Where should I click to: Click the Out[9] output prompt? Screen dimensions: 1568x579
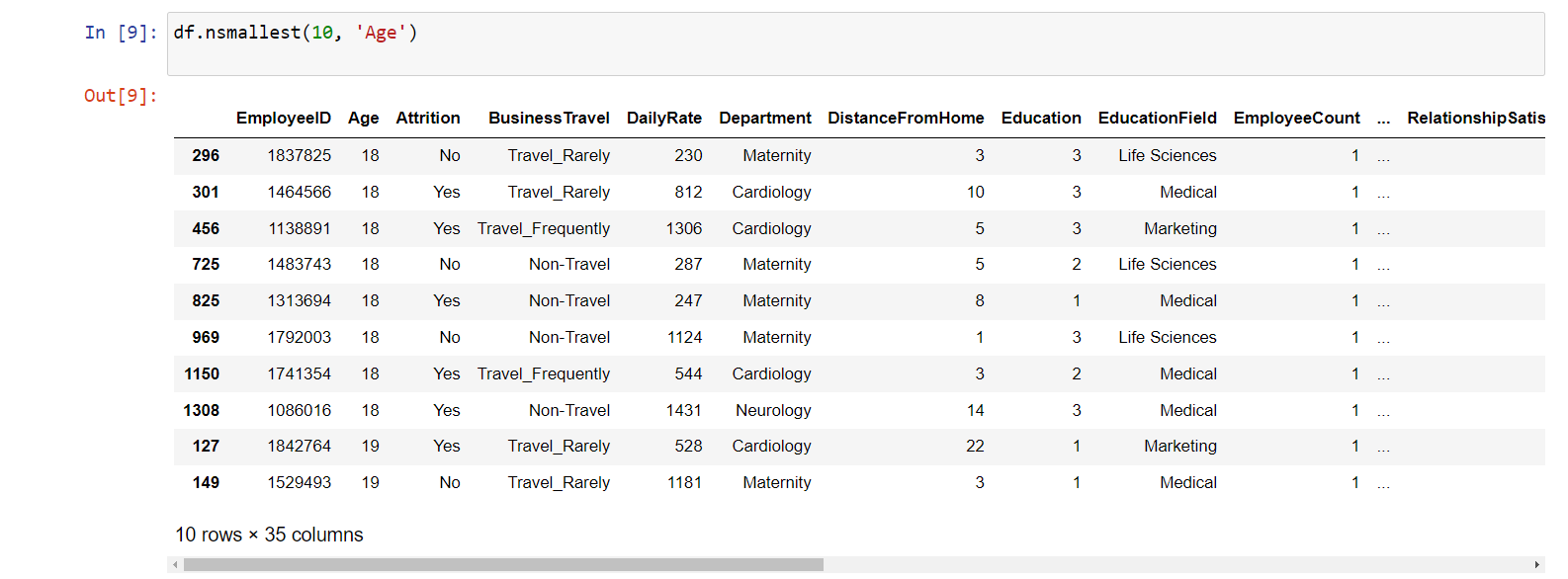pyautogui.click(x=121, y=96)
